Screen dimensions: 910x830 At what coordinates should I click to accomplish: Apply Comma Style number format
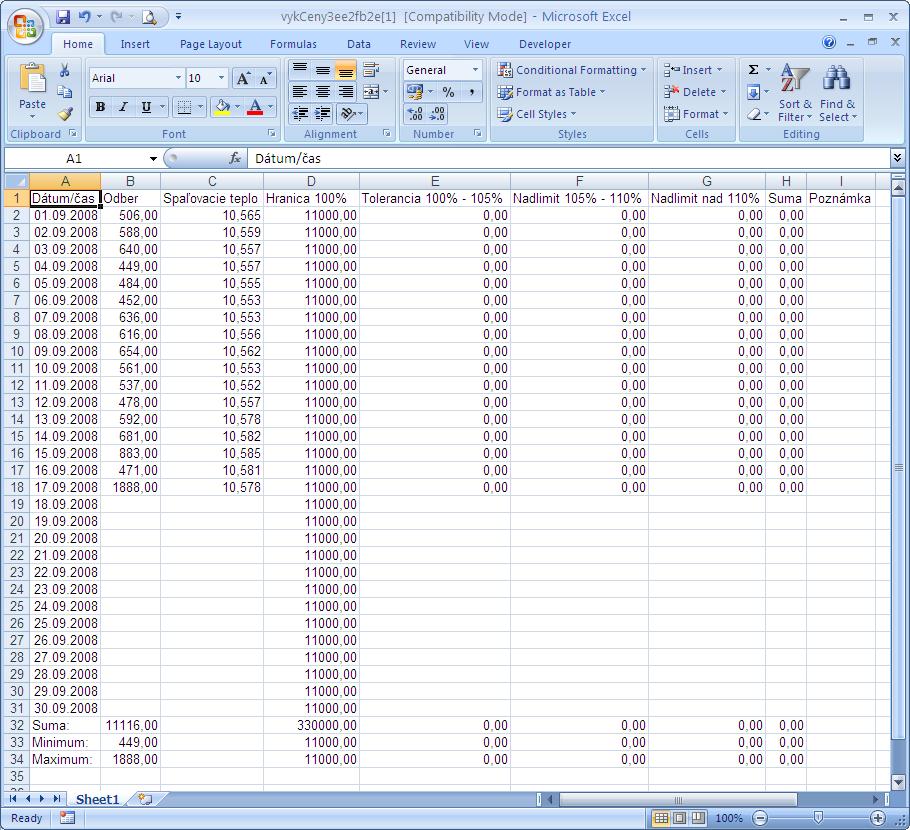472,92
